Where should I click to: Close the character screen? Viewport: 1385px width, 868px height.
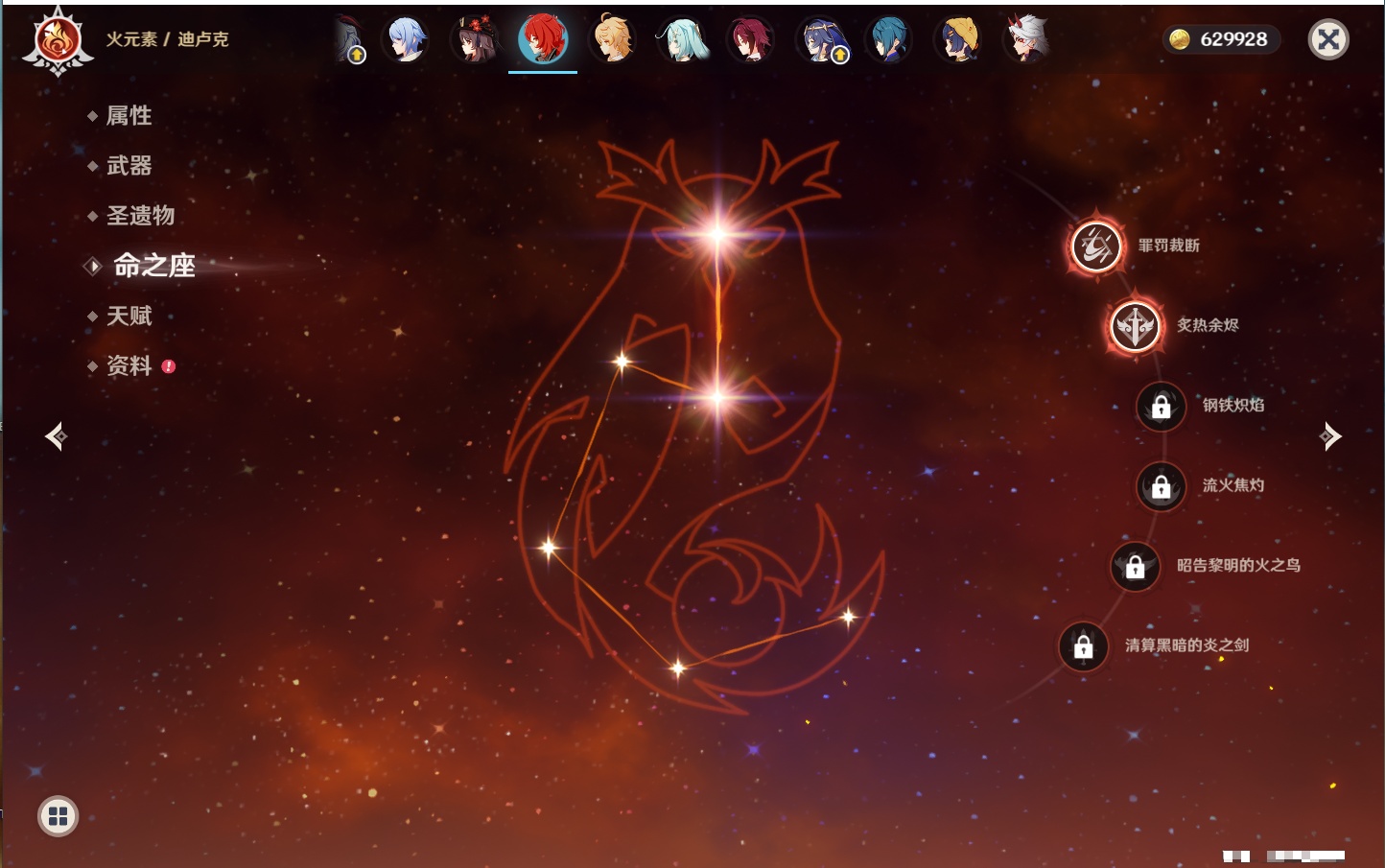click(1328, 39)
